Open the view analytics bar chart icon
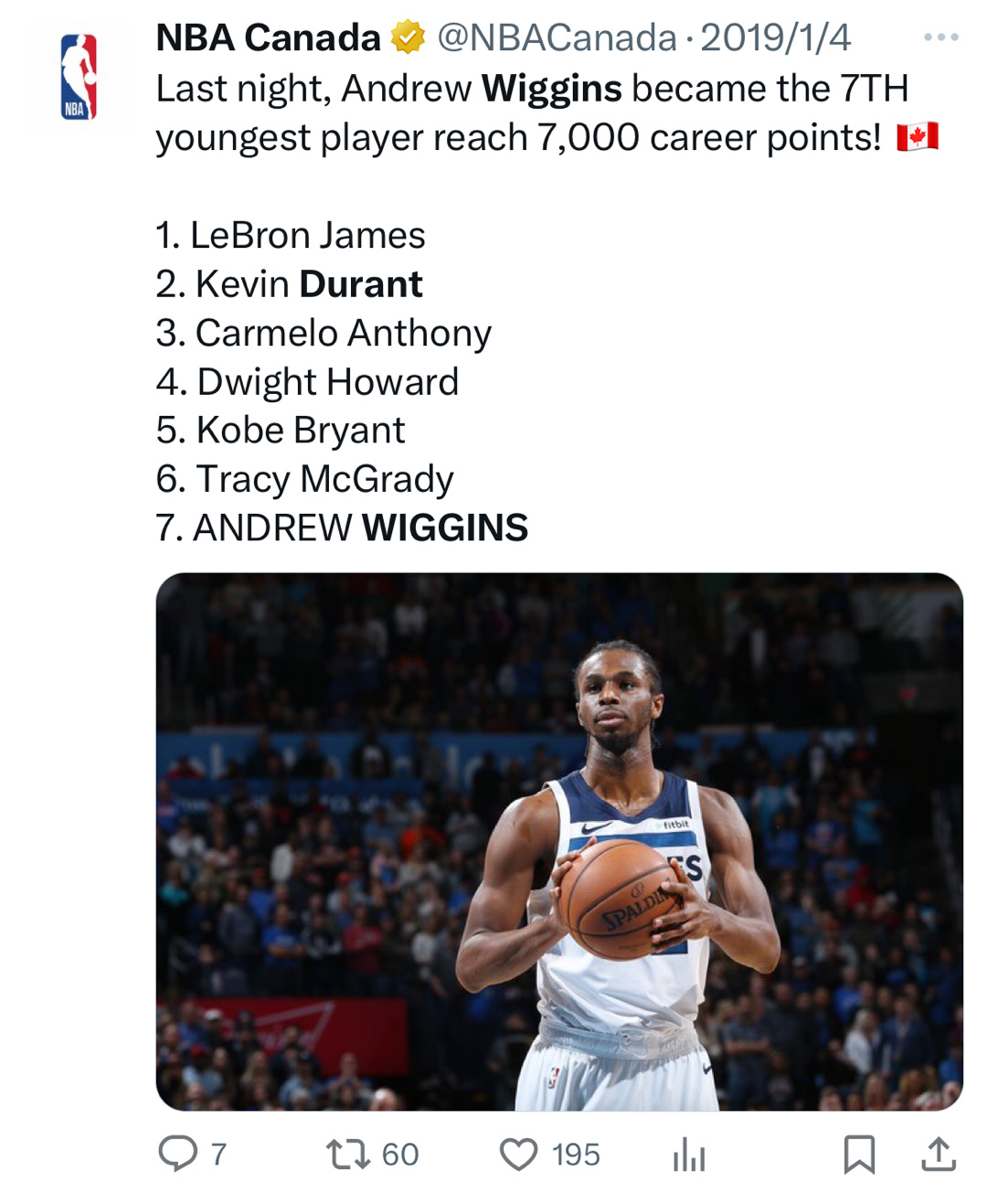Viewport: 987px width, 1204px height. pyautogui.click(x=688, y=1156)
